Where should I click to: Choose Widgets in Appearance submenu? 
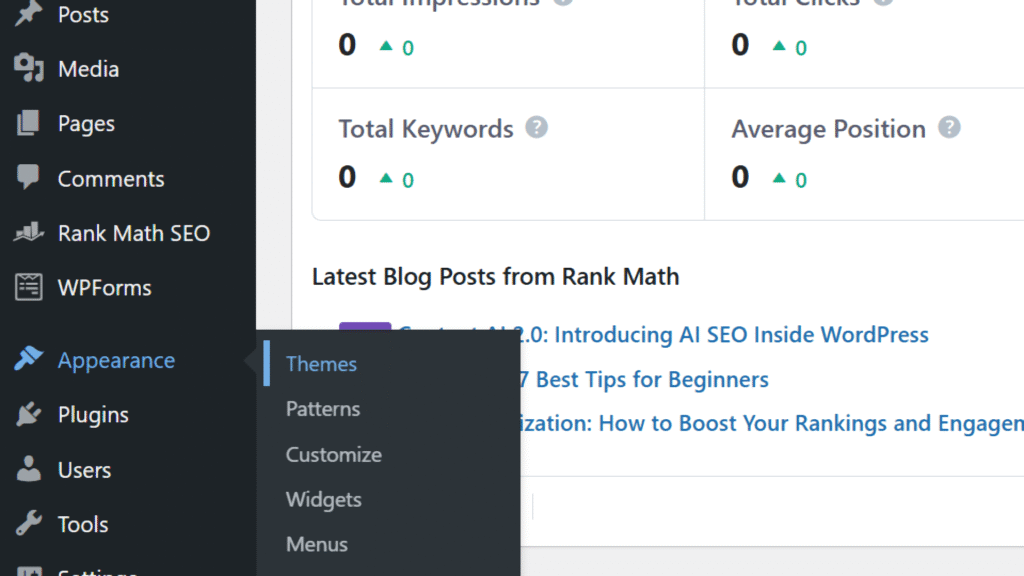click(x=323, y=499)
